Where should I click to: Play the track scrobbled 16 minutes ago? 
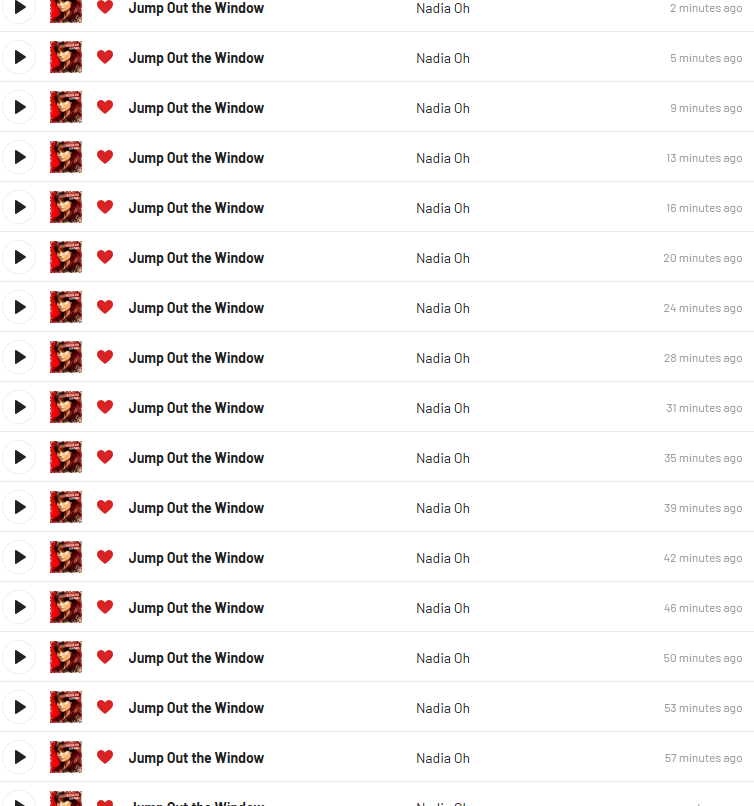(x=20, y=207)
